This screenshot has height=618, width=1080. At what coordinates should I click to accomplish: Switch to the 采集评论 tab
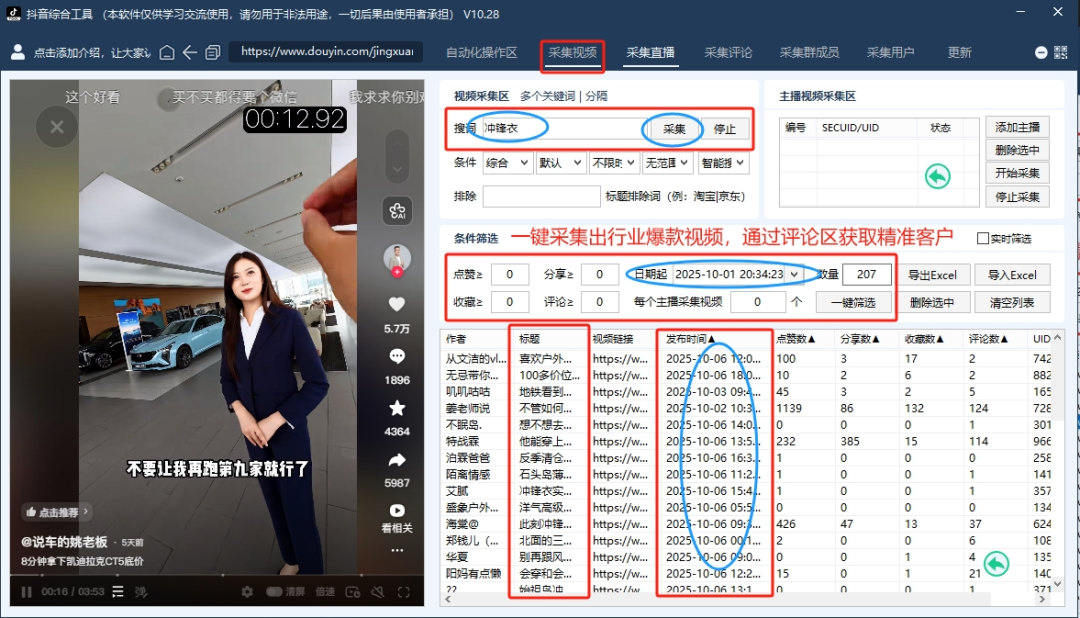728,52
